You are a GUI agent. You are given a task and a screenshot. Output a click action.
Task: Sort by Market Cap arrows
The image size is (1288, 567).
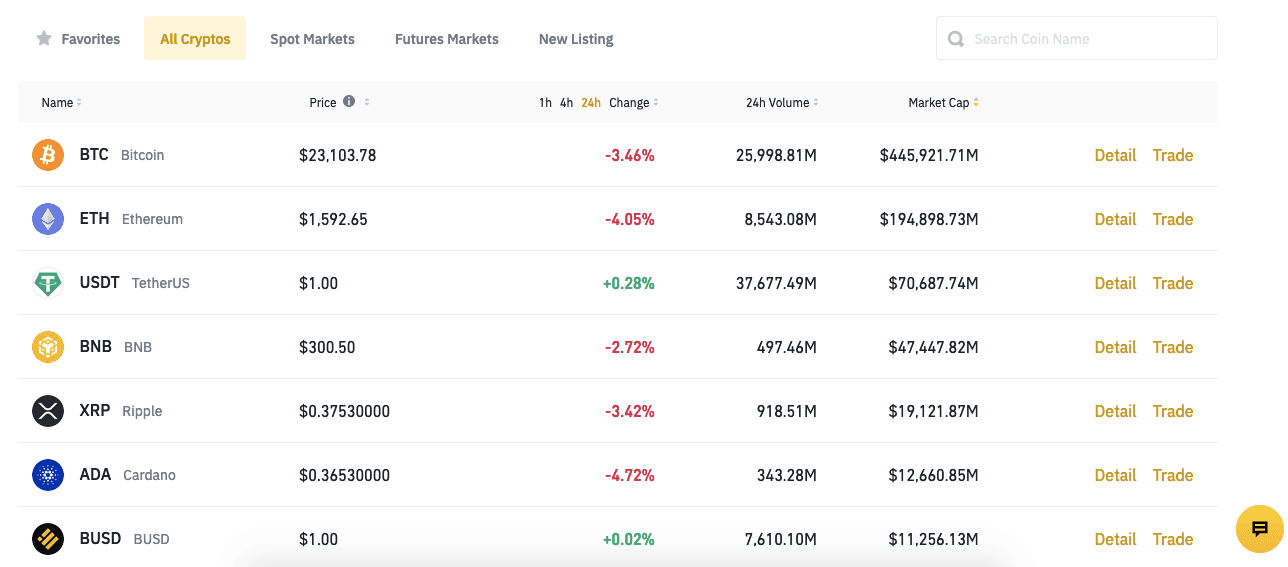[x=976, y=103]
